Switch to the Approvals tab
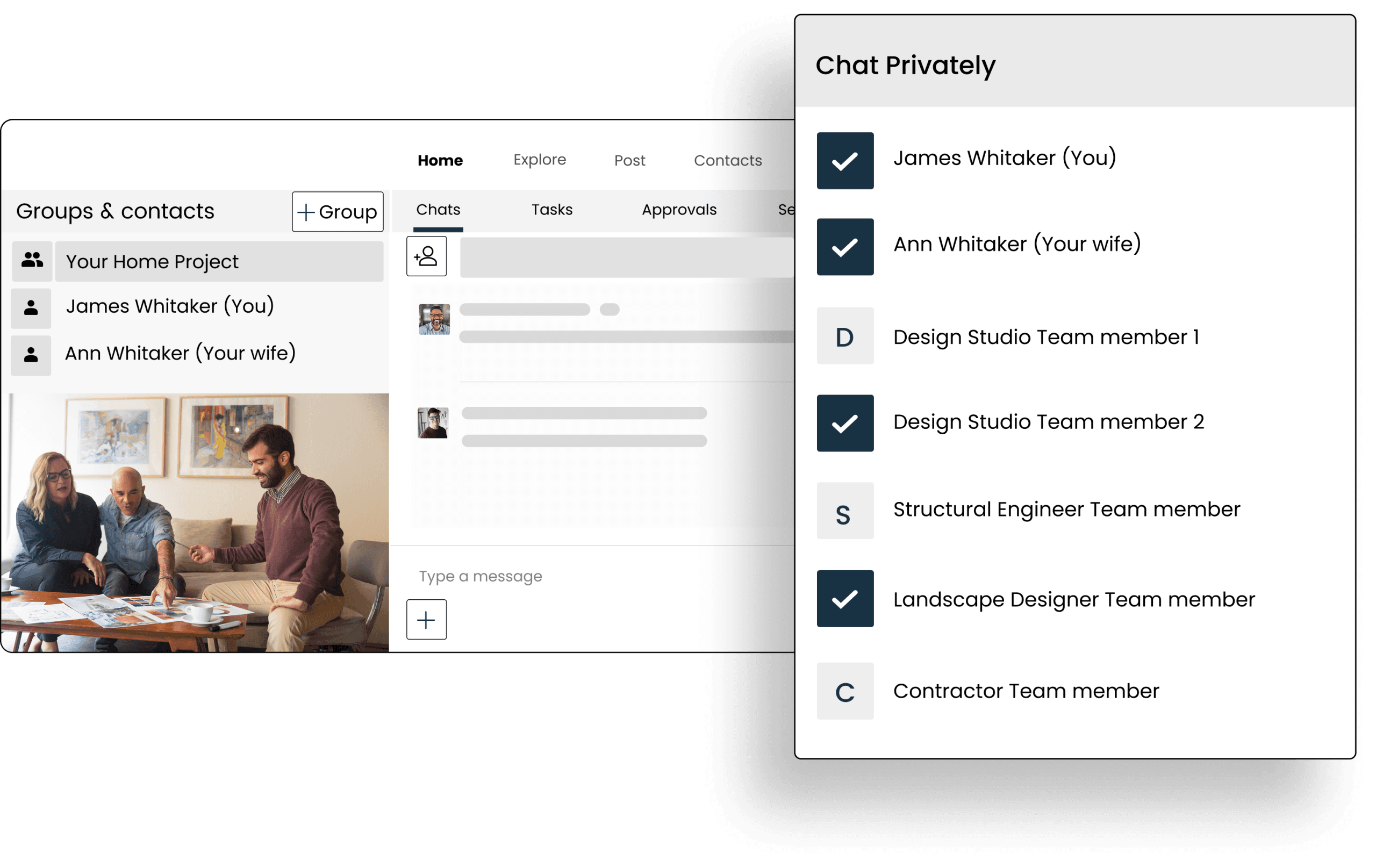 pyautogui.click(x=679, y=210)
